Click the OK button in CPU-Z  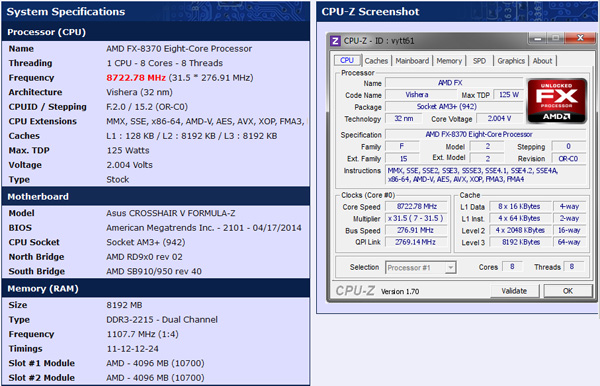coord(568,291)
